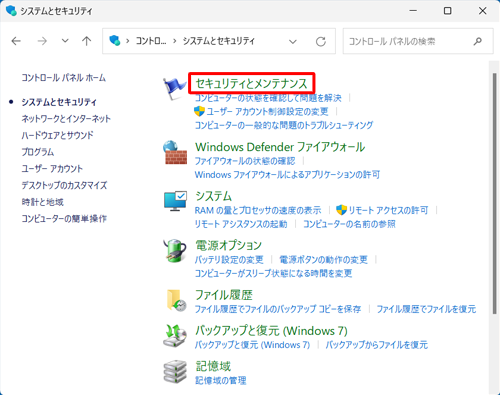Click blue バックアップと復元 (Windows 7) sublink
Image resolution: width=500 pixels, height=395 pixels.
(252, 345)
